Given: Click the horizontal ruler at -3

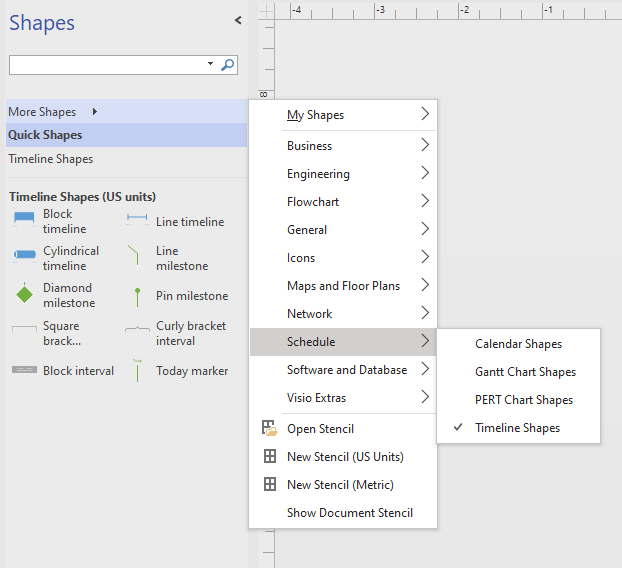Looking at the screenshot, I should coord(380,10).
